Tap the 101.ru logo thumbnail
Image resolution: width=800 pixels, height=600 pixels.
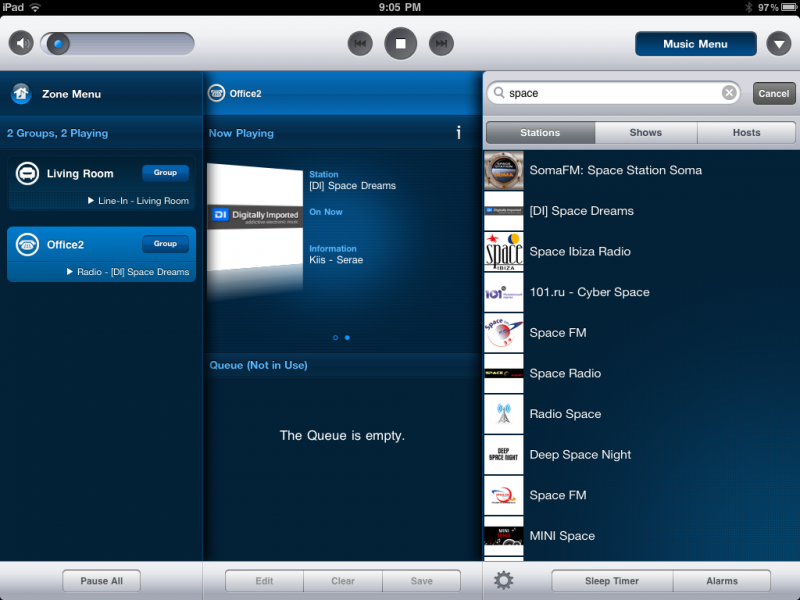click(x=504, y=292)
